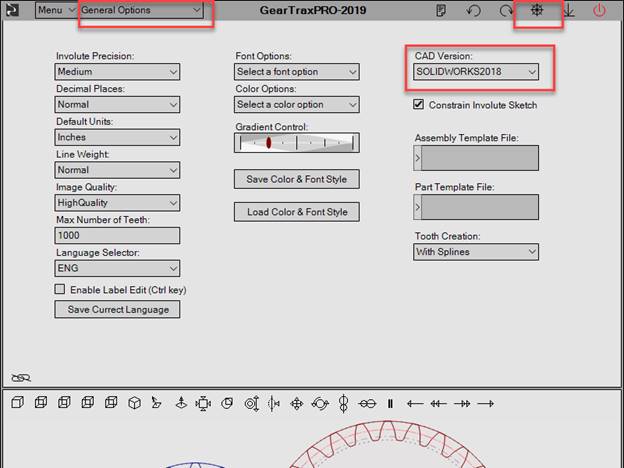Click the Tooth Creation label

tap(447, 236)
